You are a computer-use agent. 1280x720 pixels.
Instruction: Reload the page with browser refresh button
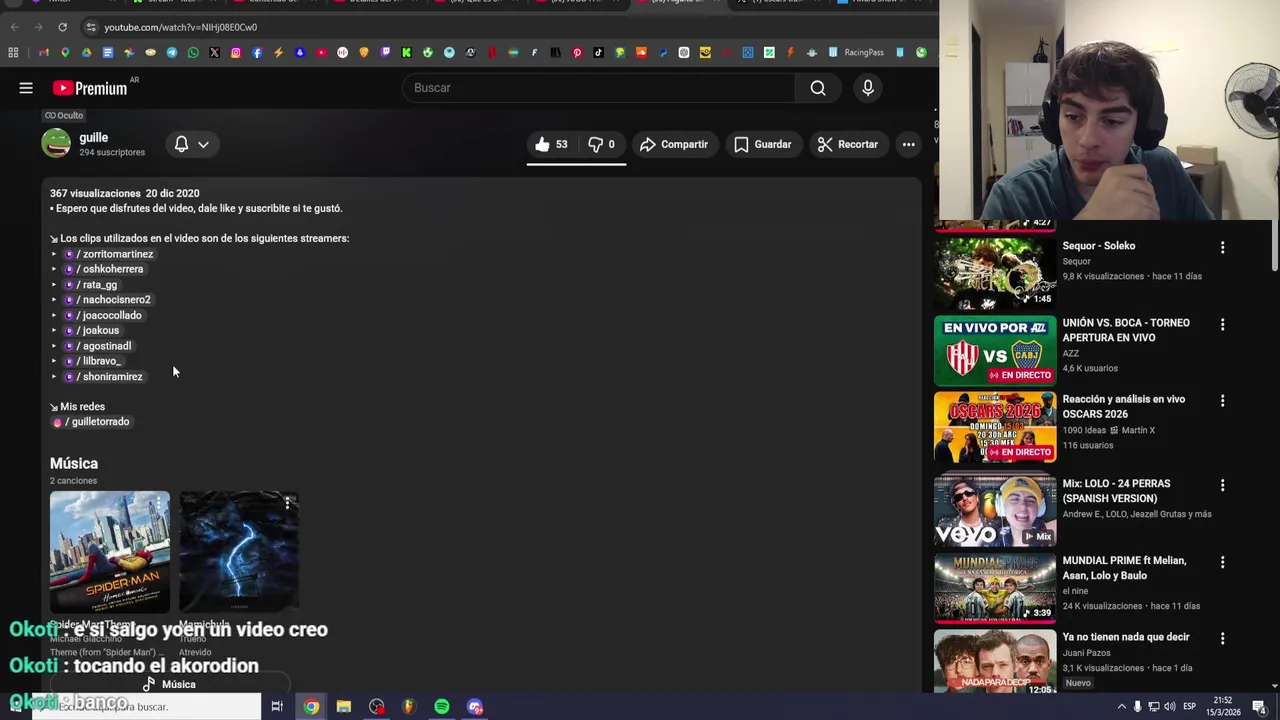coord(62,27)
